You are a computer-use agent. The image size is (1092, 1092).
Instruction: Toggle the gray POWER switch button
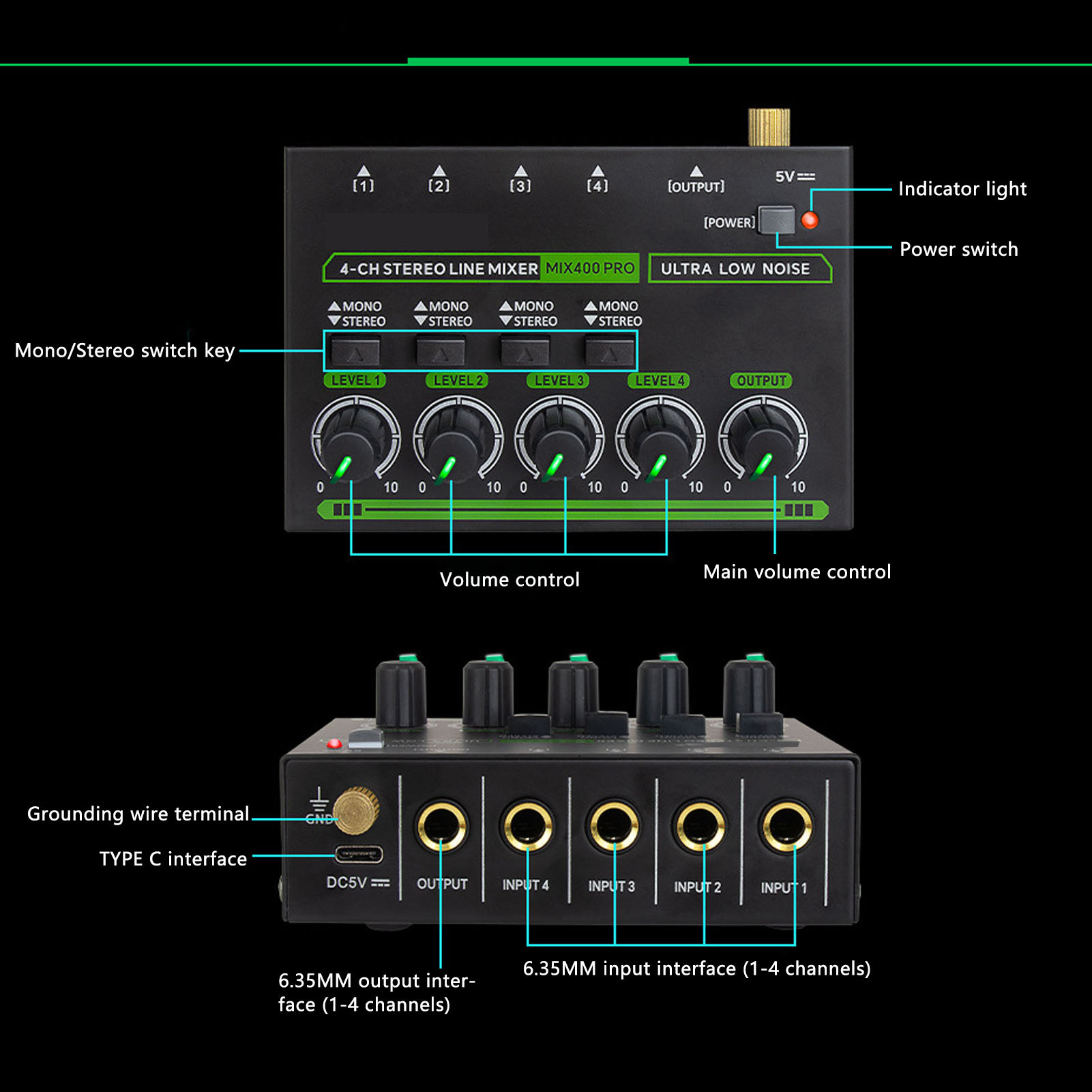click(x=776, y=220)
